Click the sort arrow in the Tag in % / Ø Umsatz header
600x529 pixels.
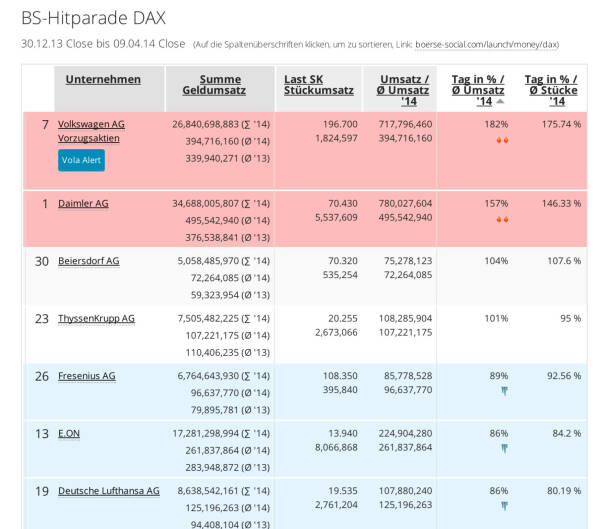click(500, 101)
